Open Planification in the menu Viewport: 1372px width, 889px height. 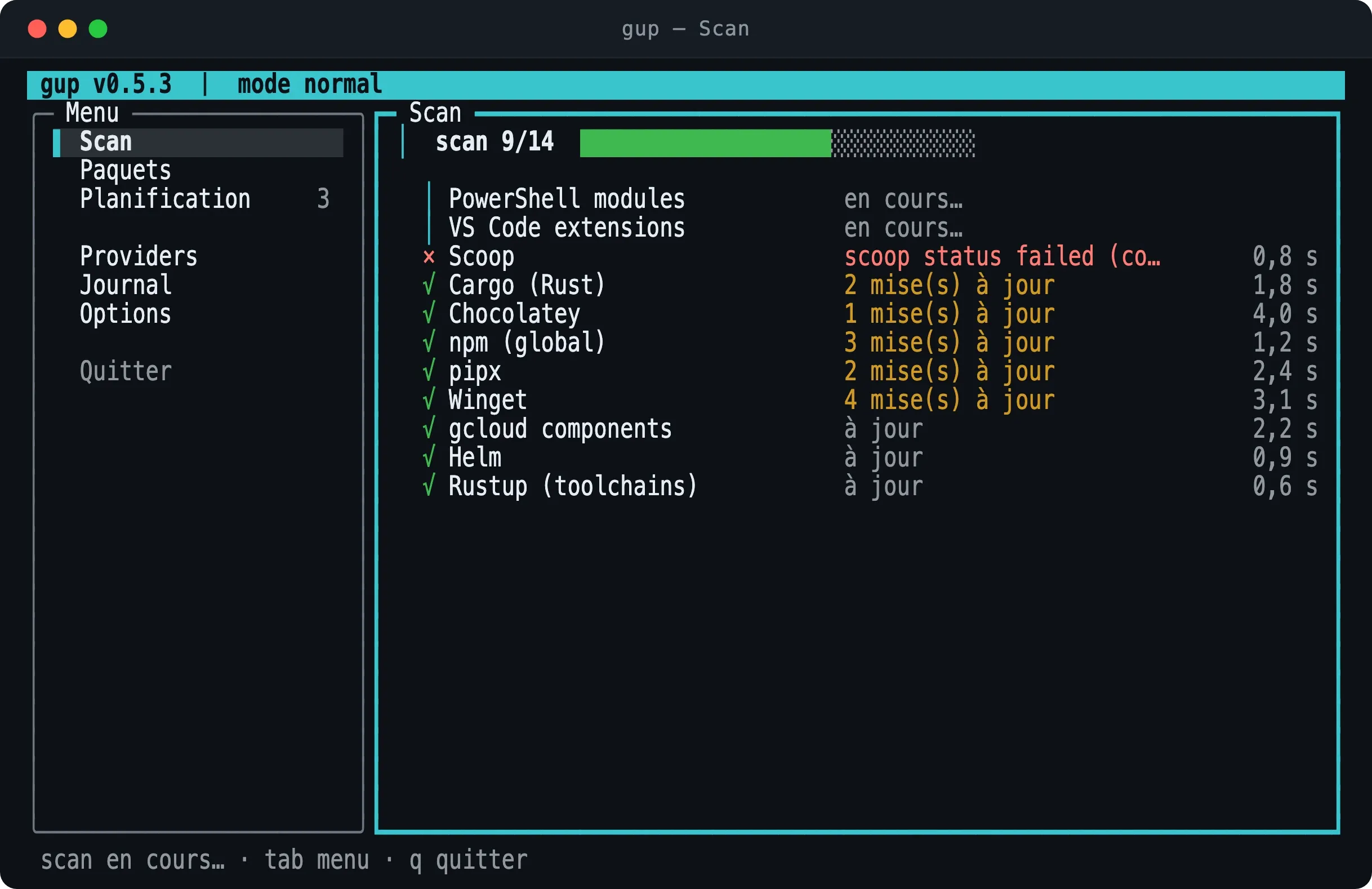click(165, 199)
